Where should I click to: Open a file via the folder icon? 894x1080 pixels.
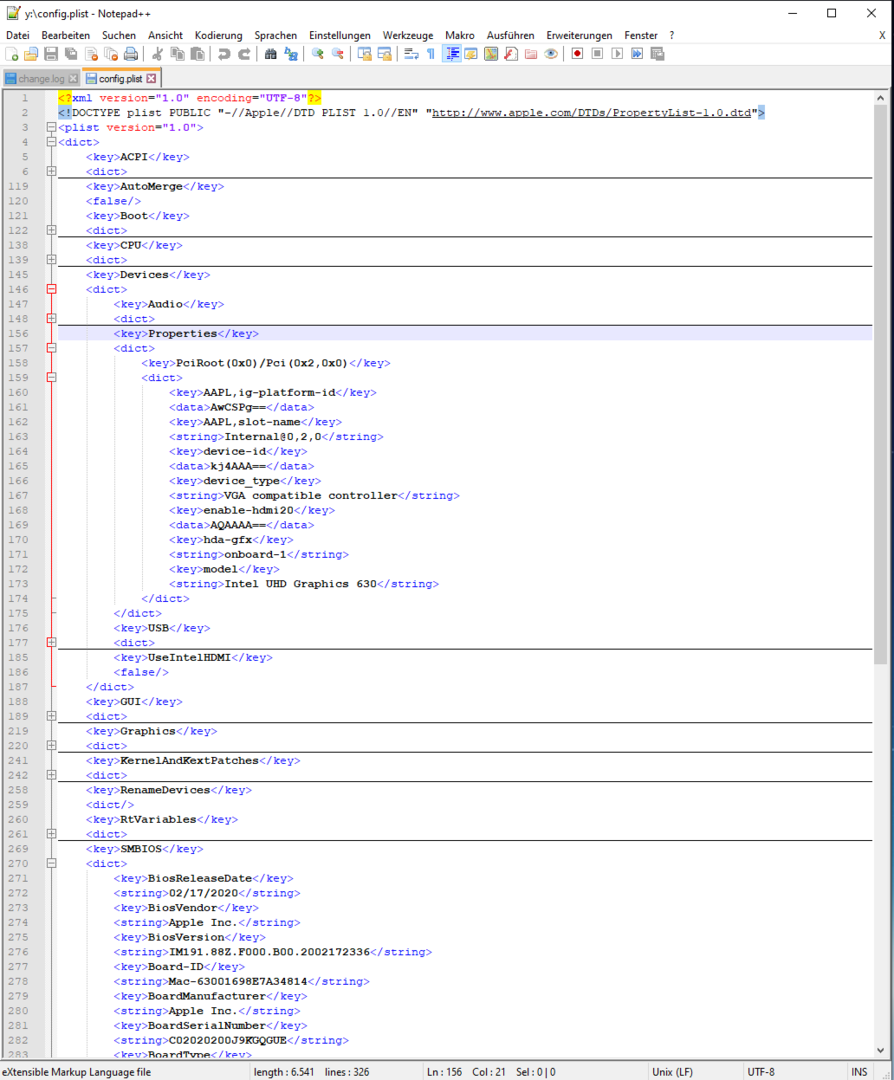coord(31,54)
